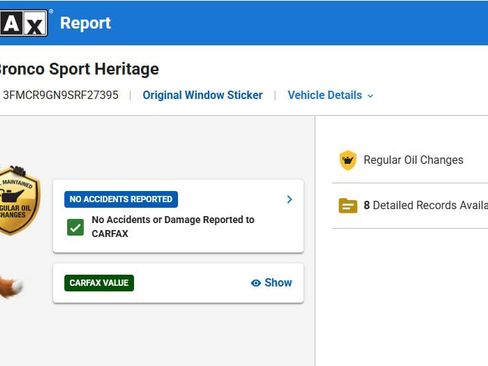Expand the Vehicle Details dropdown
The height and width of the screenshot is (366, 488).
pos(330,95)
